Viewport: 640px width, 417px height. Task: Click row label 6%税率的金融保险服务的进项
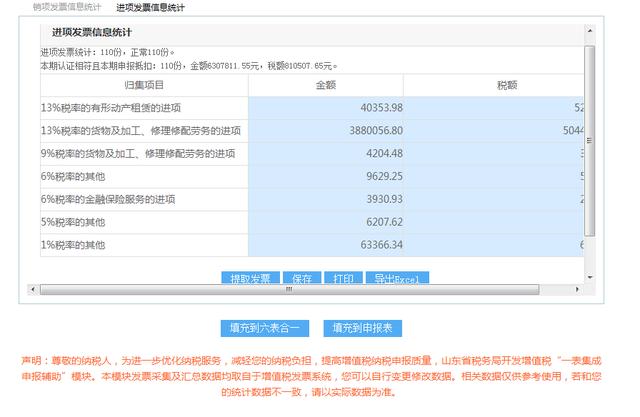[108, 199]
